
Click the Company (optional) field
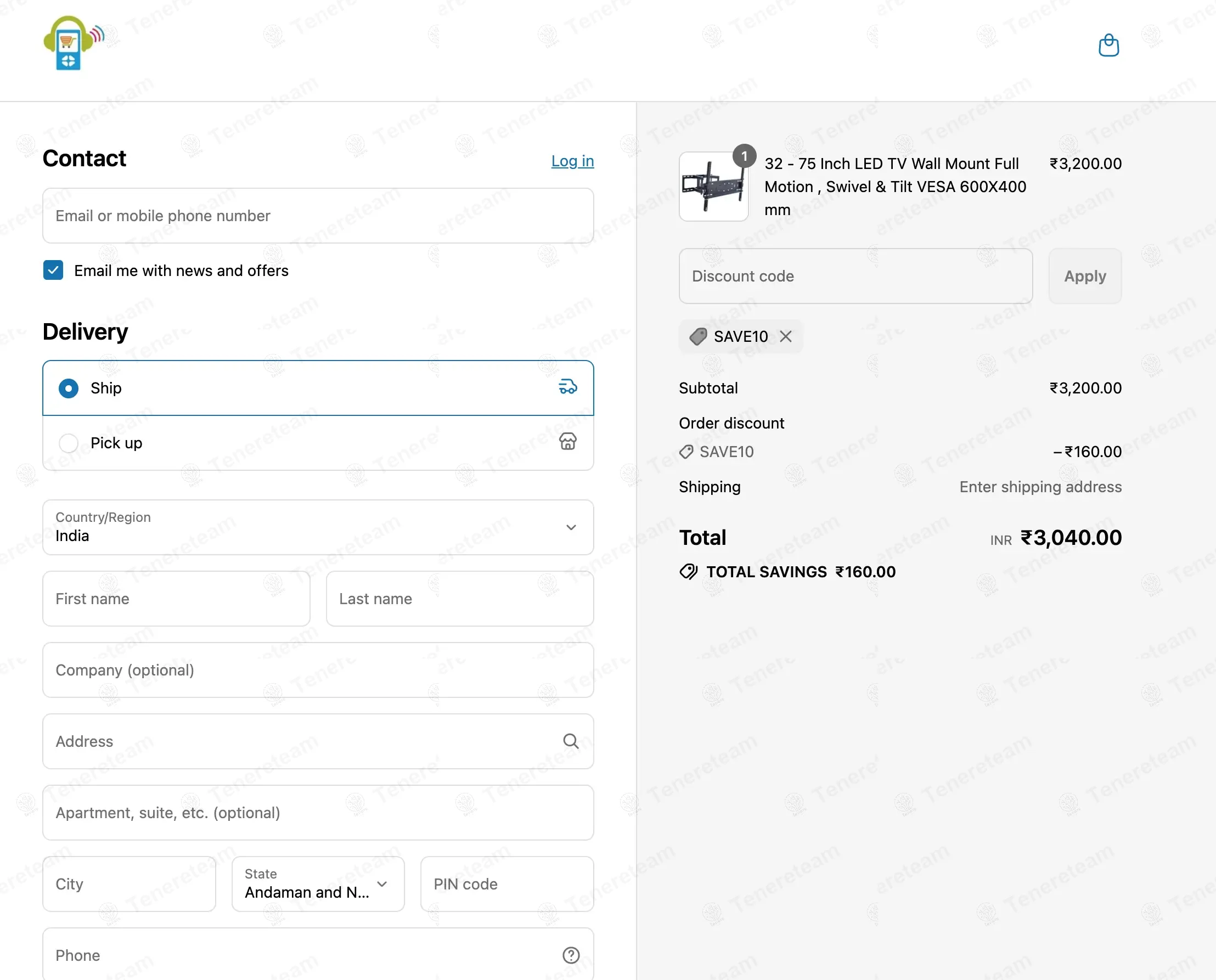(x=318, y=669)
